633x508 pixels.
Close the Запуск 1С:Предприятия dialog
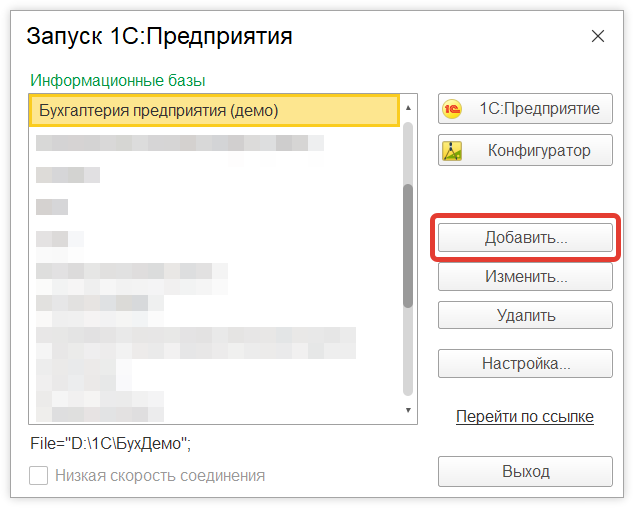coord(598,37)
